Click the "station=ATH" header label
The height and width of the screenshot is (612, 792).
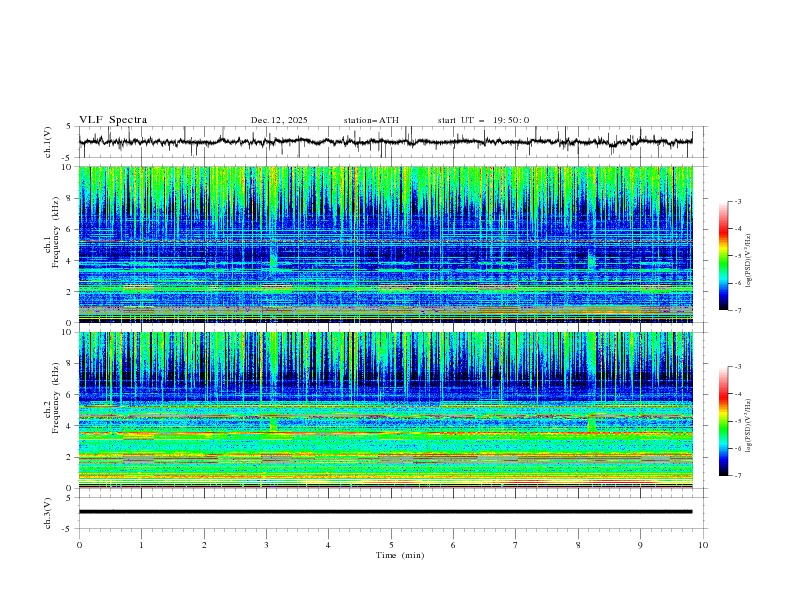pyautogui.click(x=371, y=120)
